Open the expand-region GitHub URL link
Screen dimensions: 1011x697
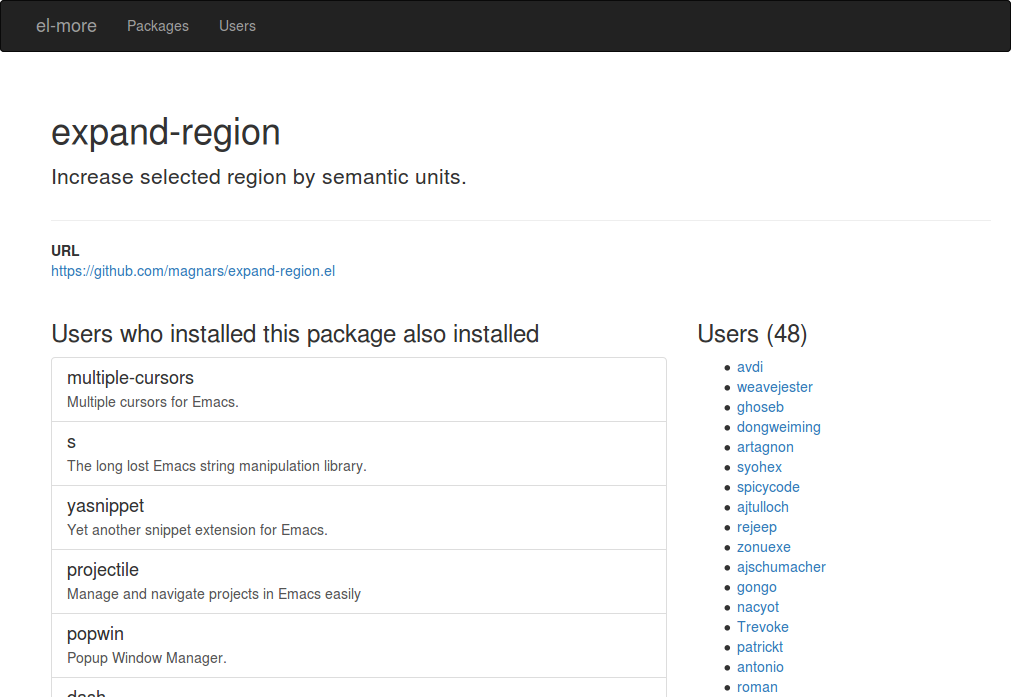tap(193, 271)
